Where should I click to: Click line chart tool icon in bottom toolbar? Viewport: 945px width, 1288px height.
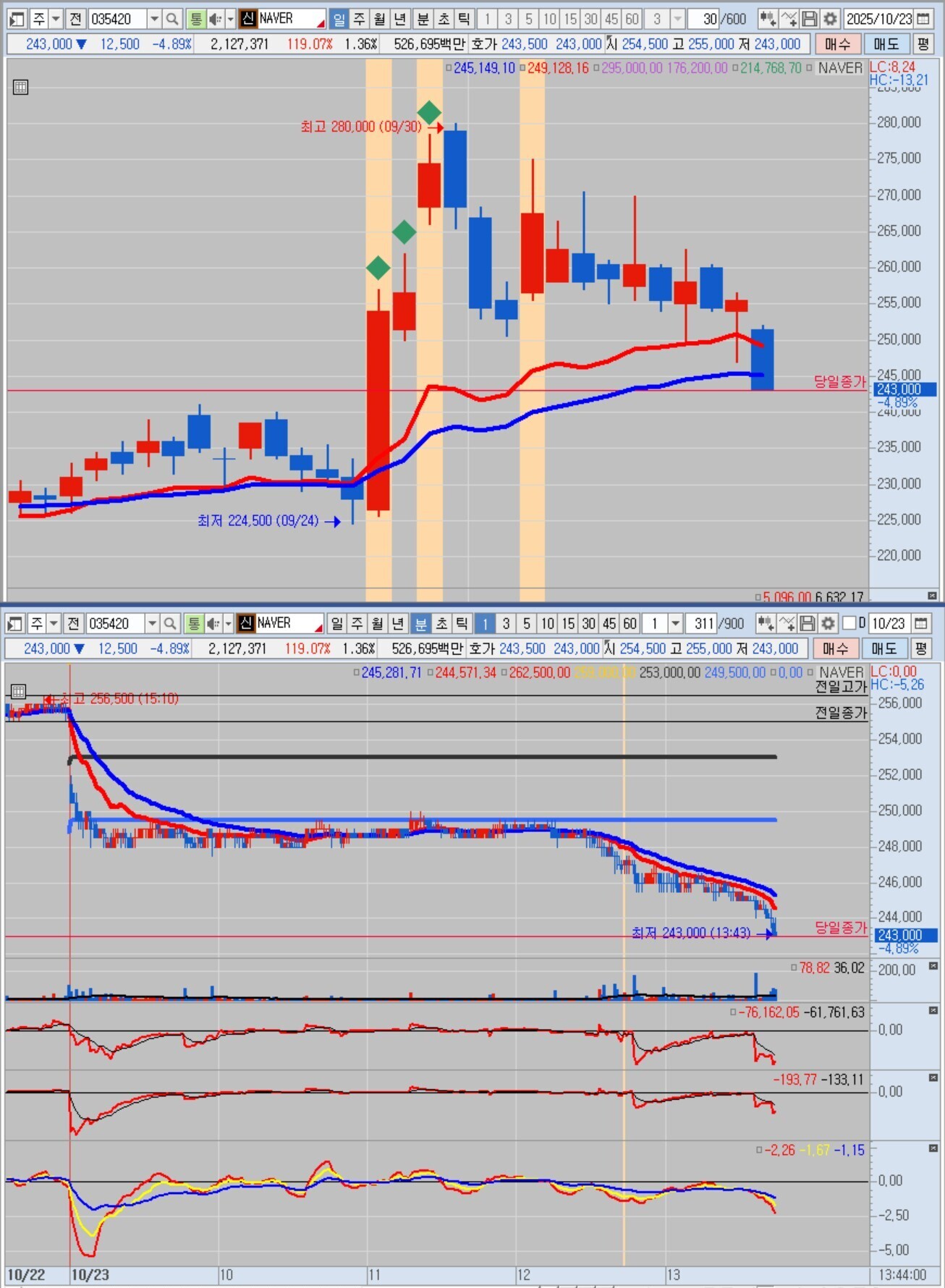pyautogui.click(x=787, y=623)
